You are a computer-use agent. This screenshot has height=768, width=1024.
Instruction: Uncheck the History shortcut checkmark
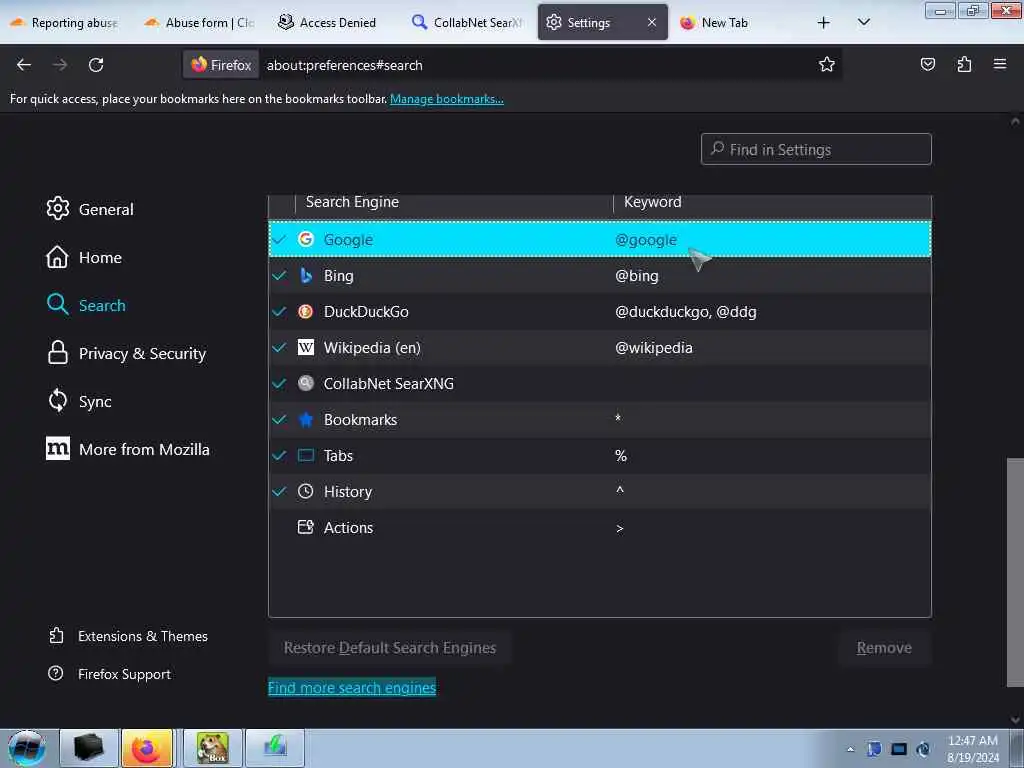click(x=280, y=491)
